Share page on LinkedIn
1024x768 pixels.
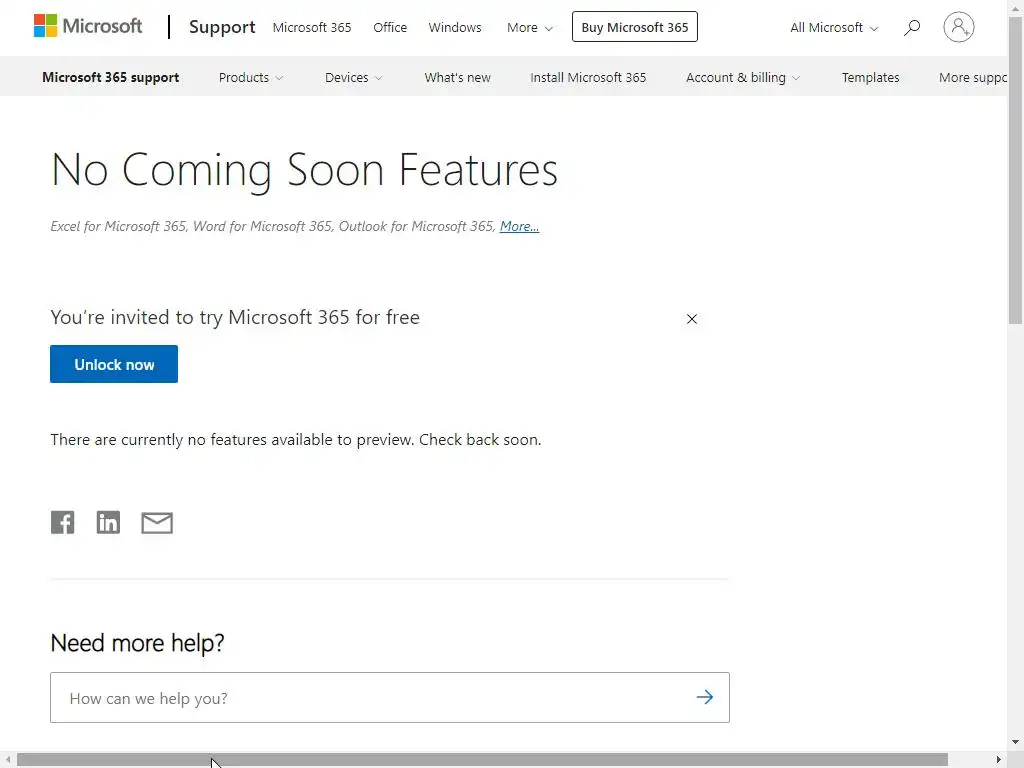pyautogui.click(x=108, y=522)
